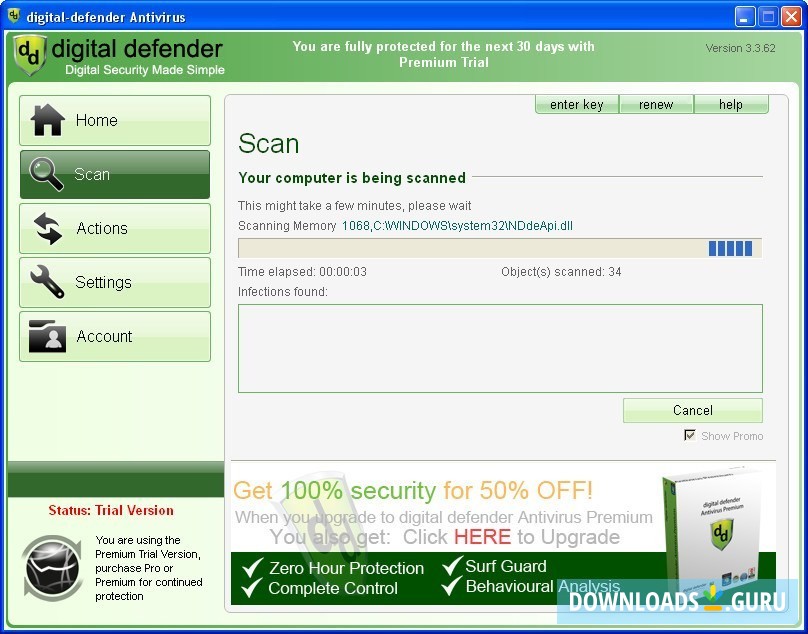Click the renew tab

656,104
